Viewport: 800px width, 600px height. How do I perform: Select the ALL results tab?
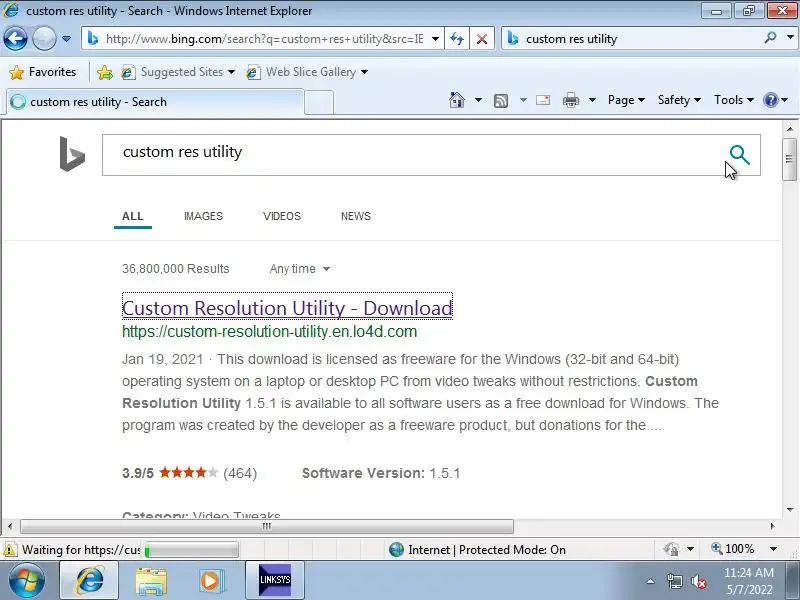click(x=133, y=216)
